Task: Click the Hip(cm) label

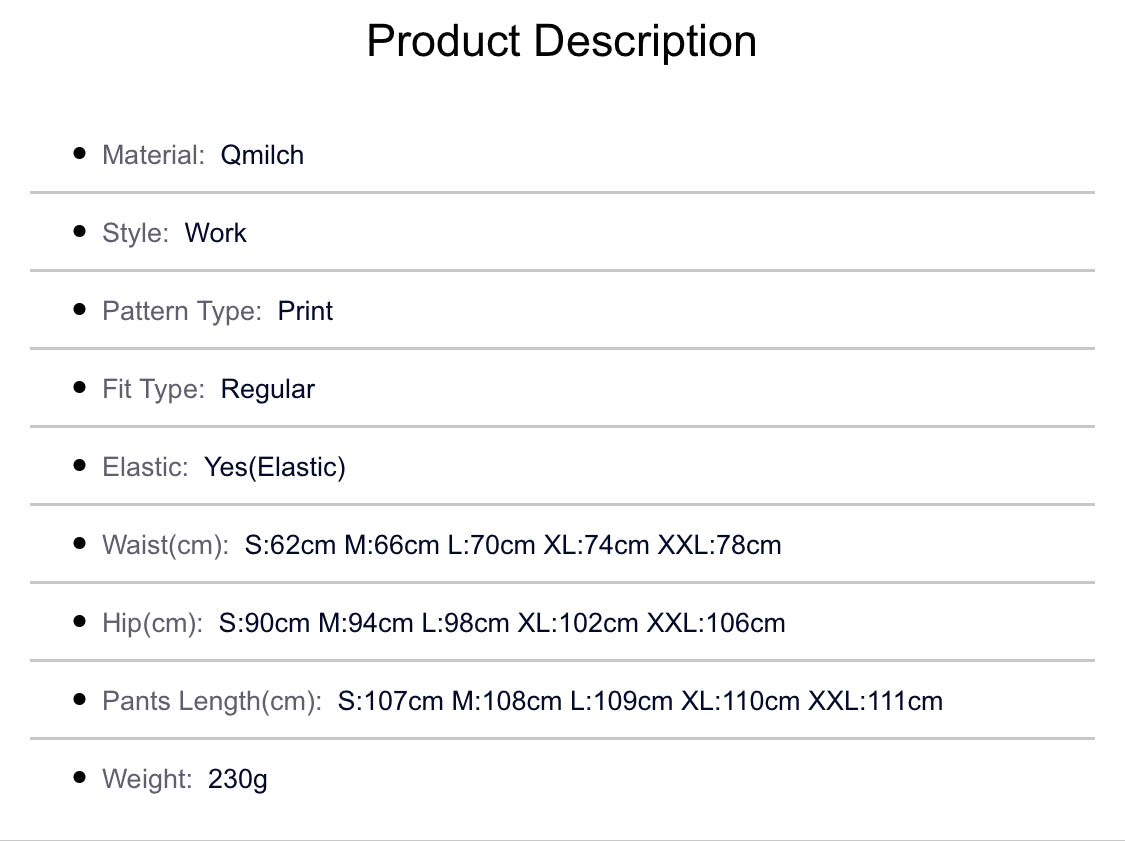Action: tap(152, 623)
